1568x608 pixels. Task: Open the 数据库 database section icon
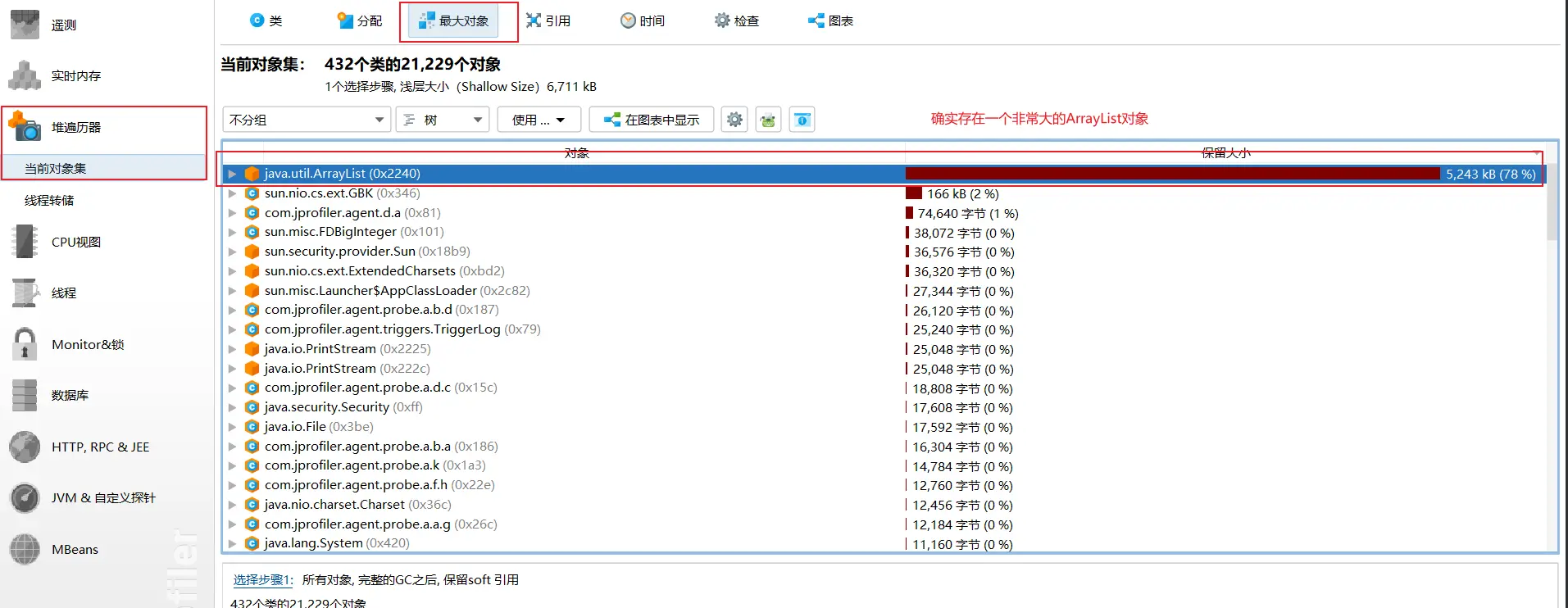[25, 395]
